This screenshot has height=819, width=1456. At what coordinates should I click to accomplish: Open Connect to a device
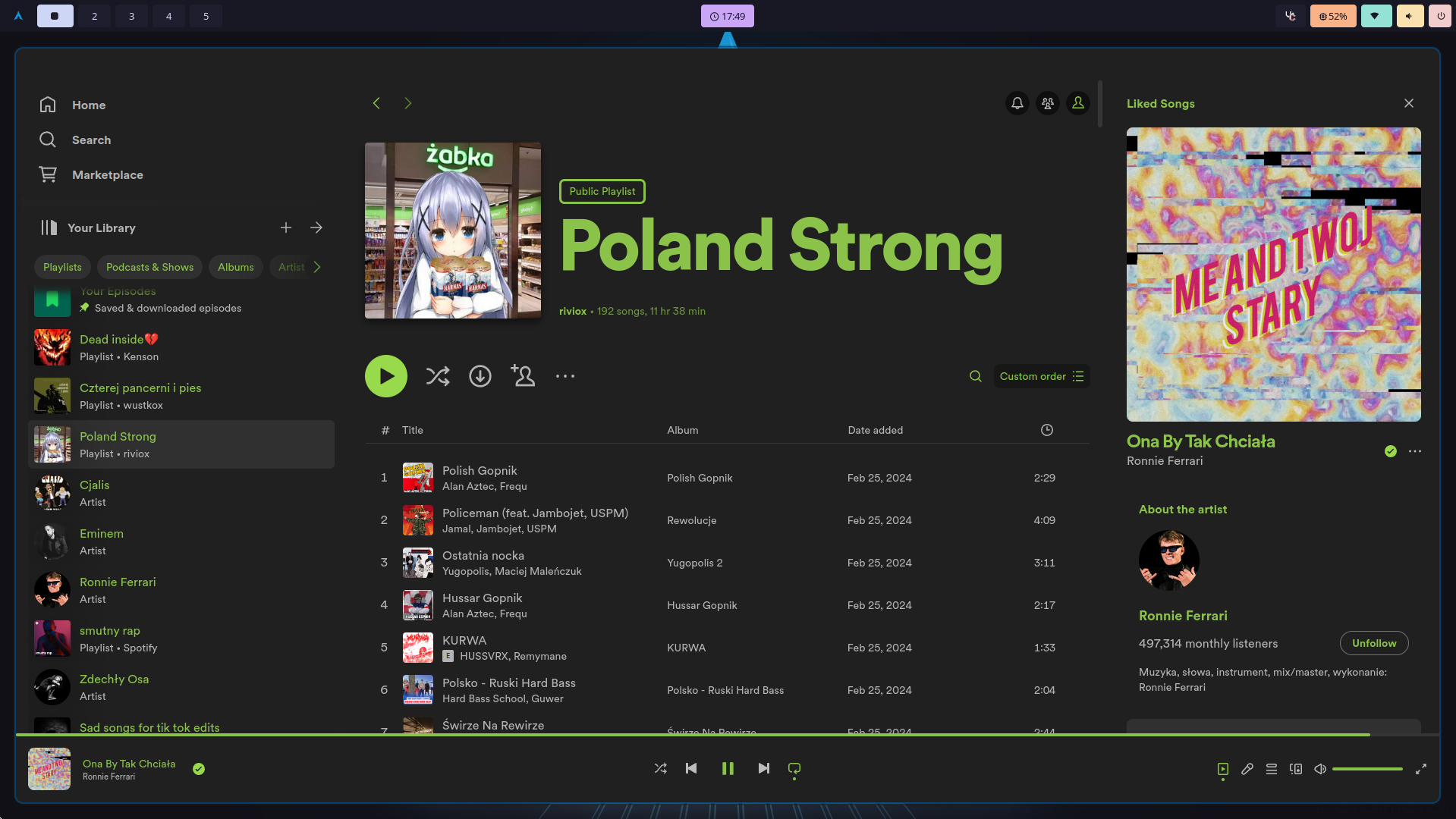[x=1296, y=769]
